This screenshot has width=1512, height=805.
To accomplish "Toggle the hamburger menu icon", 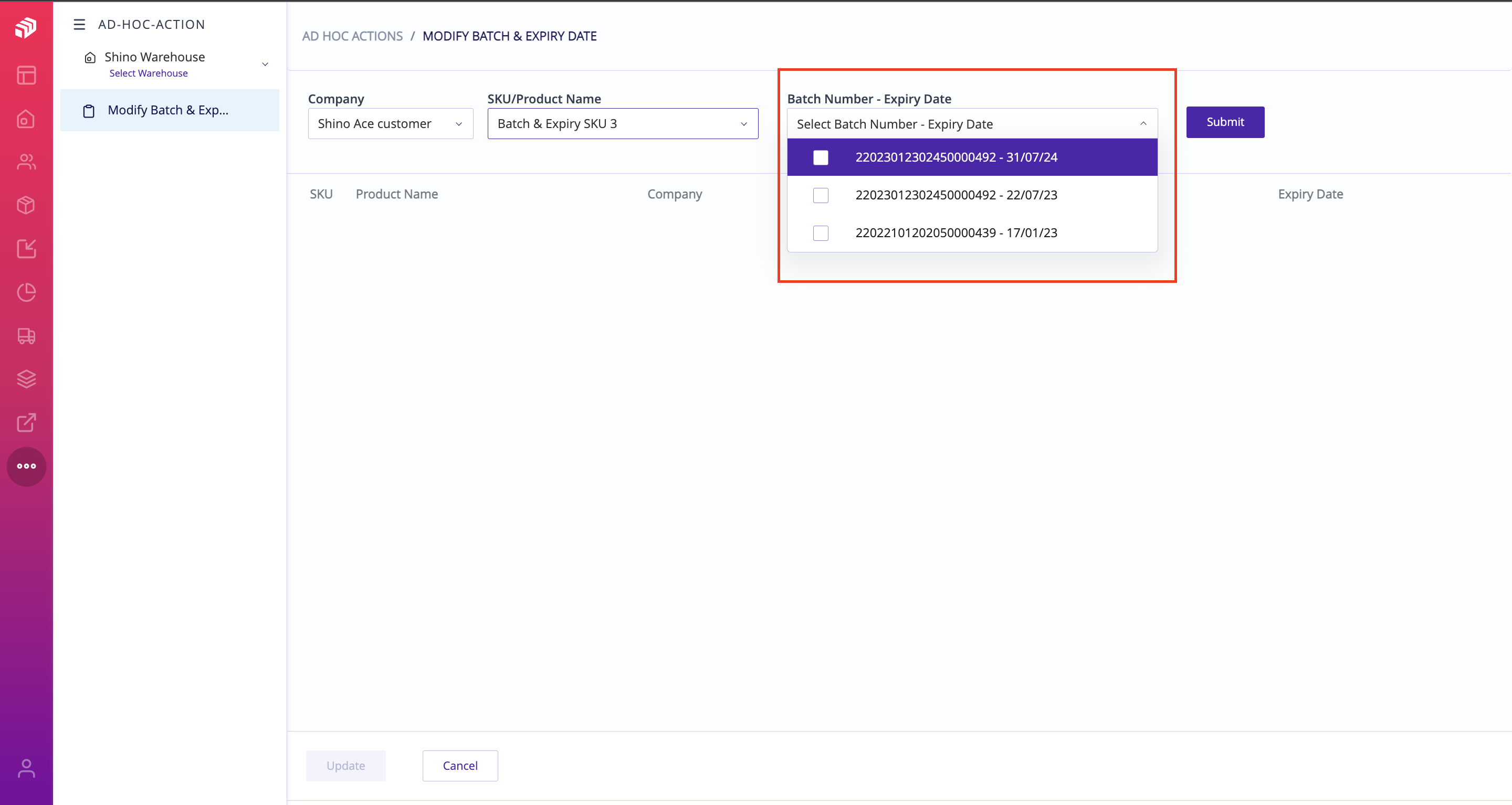I will pyautogui.click(x=79, y=24).
